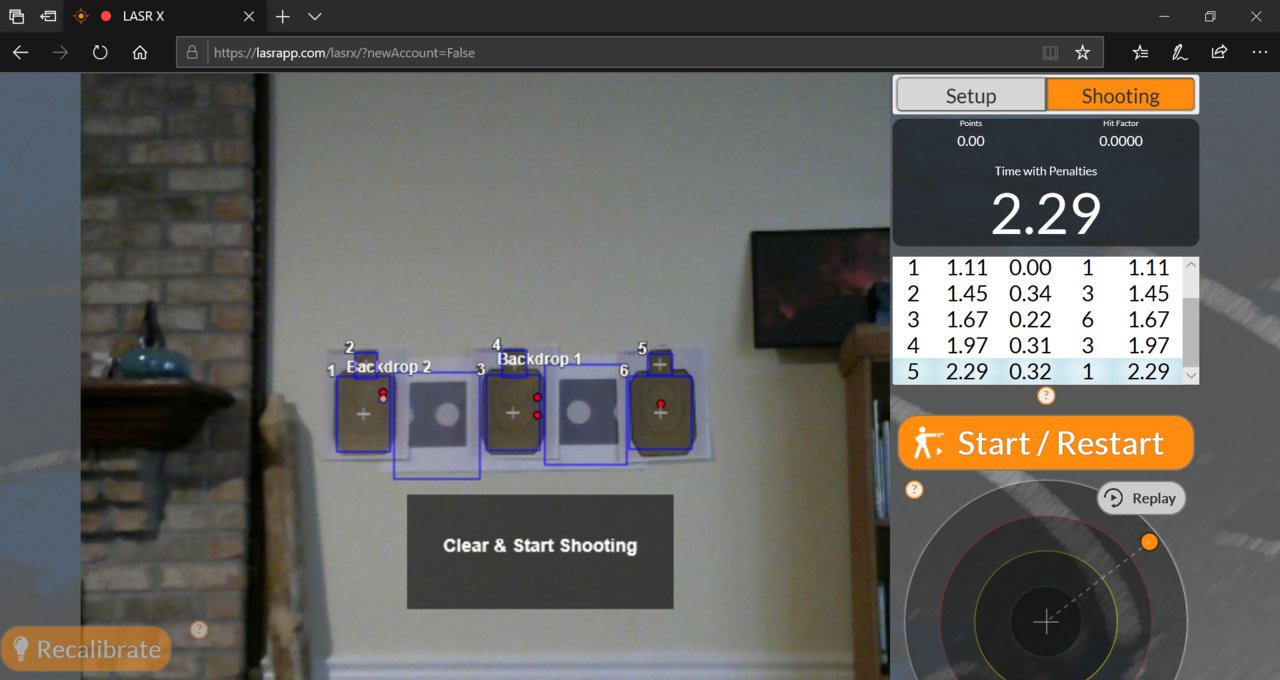Select the 0.32 split in shot 5 row
This screenshot has width=1280, height=680.
pos(1030,371)
